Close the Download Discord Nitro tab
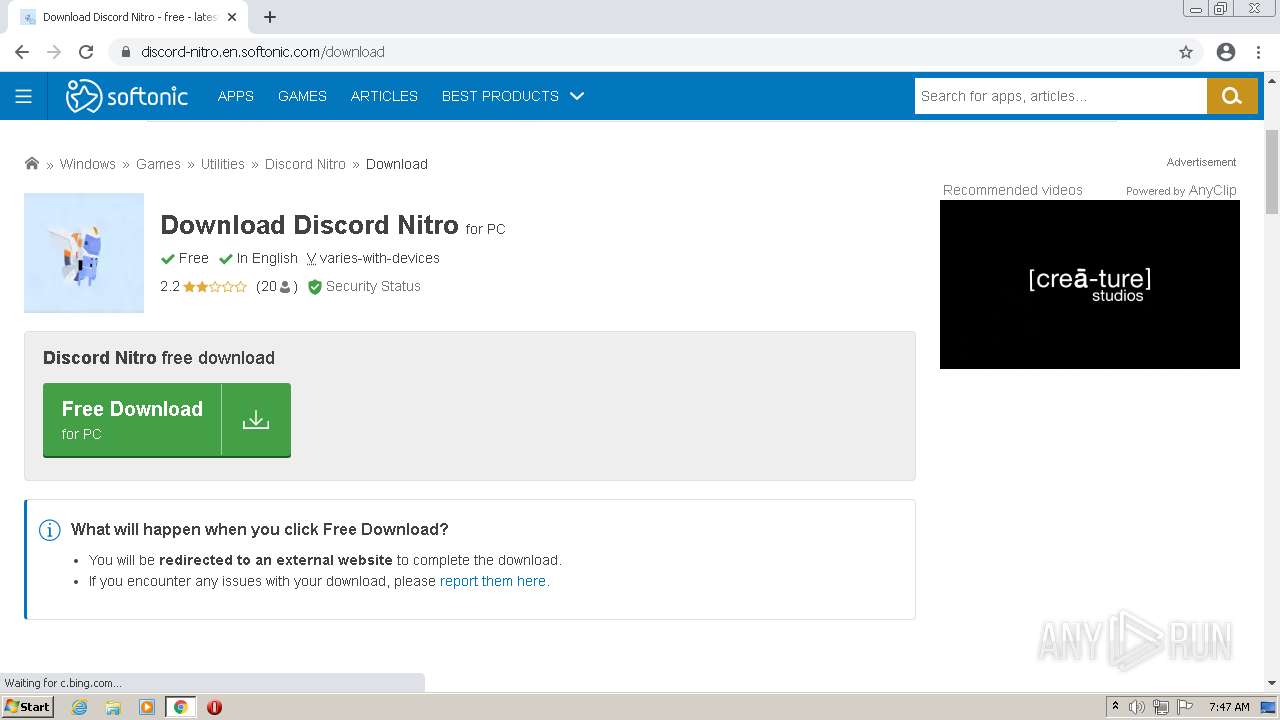The height and width of the screenshot is (720, 1280). [x=232, y=17]
